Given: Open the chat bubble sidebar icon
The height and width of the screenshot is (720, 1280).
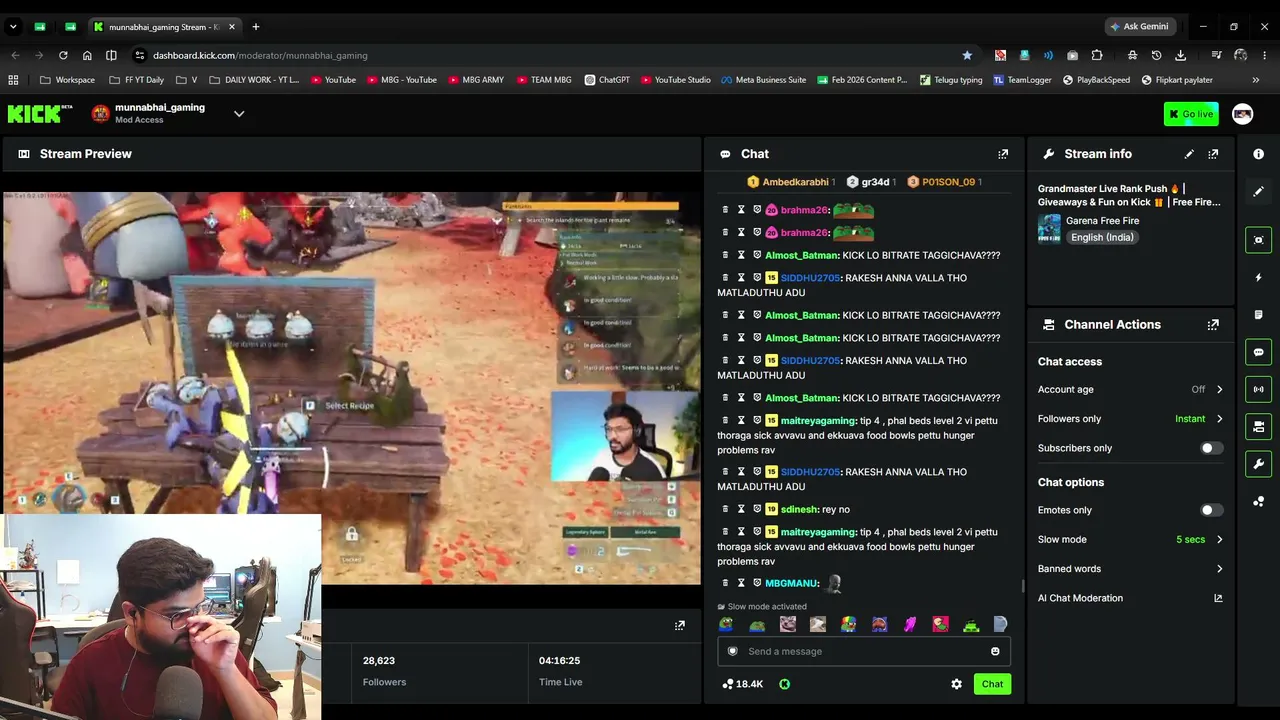Looking at the screenshot, I should (x=1259, y=352).
